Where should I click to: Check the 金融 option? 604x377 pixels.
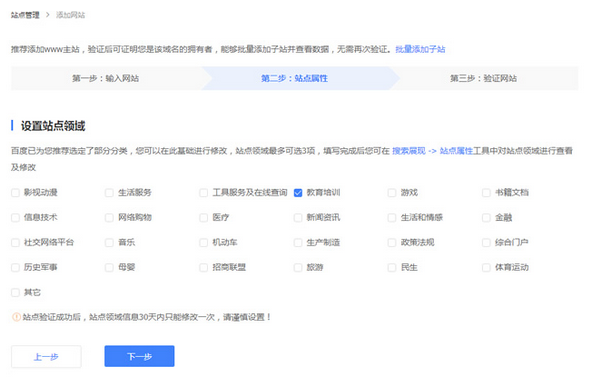(x=486, y=218)
